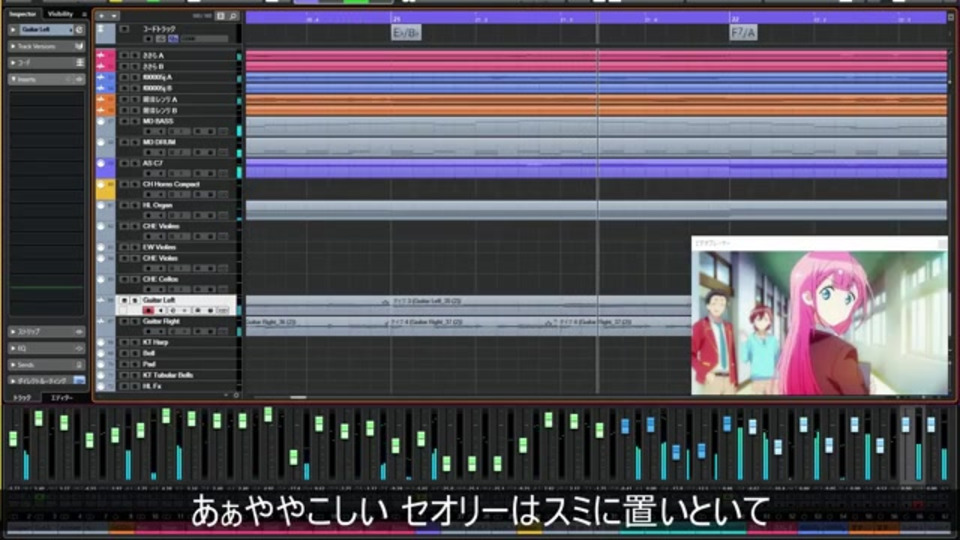Click the AS C7 instrument track icon

(x=101, y=163)
